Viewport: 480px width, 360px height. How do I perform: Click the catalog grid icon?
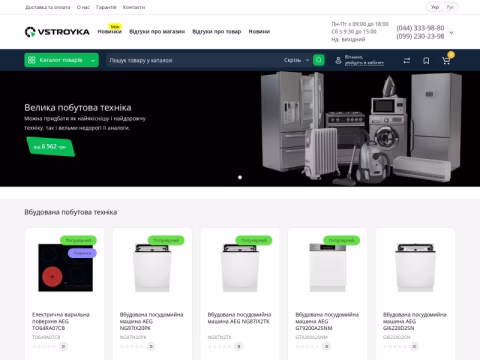[x=32, y=60]
